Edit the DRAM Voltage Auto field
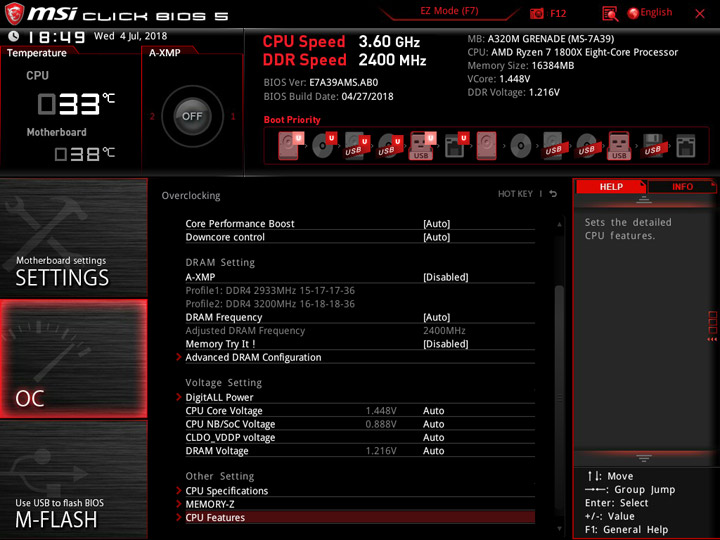The height and width of the screenshot is (540, 720). (x=433, y=451)
